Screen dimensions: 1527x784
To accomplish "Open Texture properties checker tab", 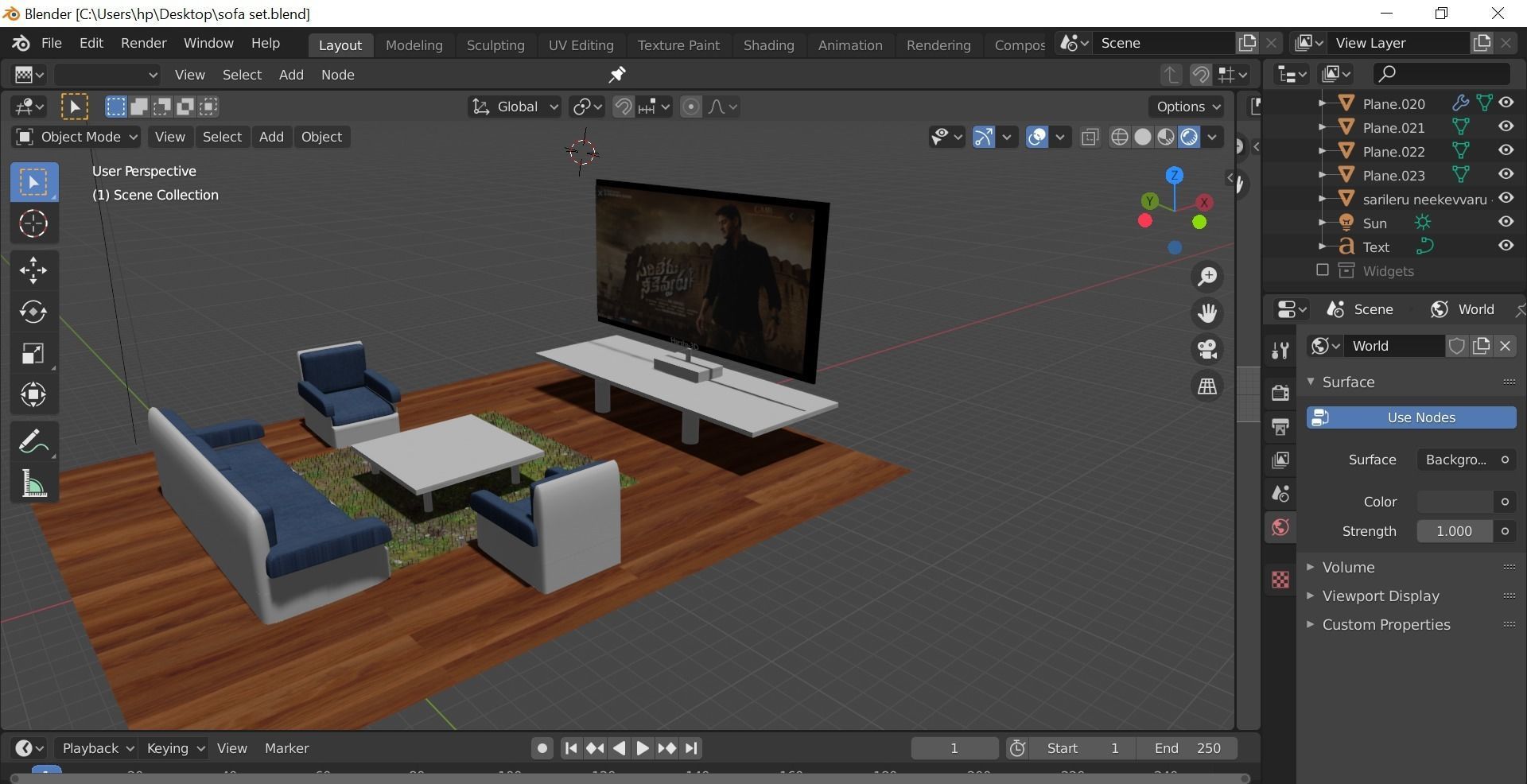I will (1280, 580).
